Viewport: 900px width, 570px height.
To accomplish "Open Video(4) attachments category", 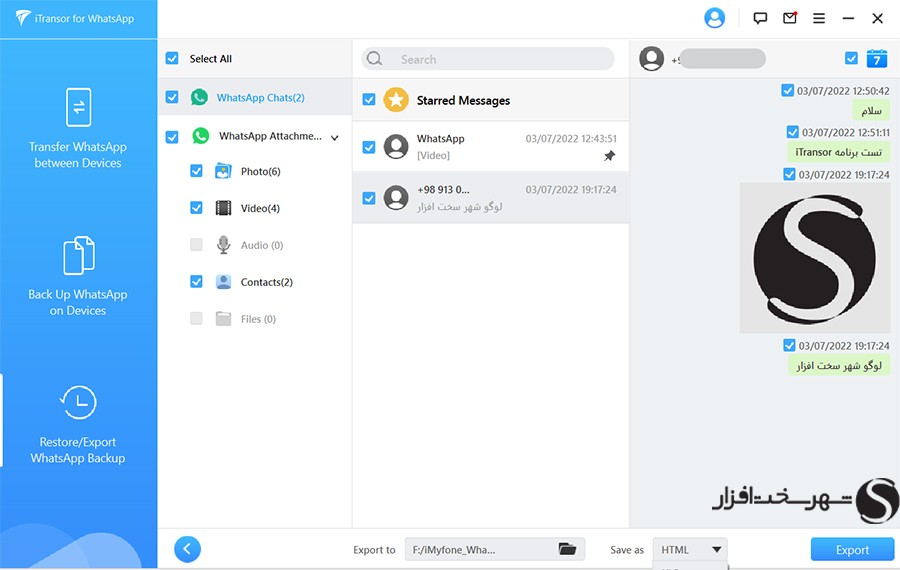I will click(260, 208).
